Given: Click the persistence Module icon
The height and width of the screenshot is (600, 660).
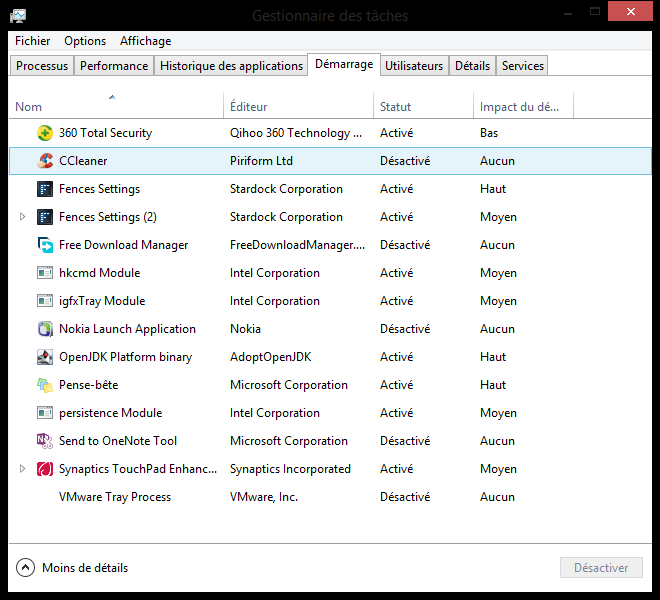Looking at the screenshot, I should tap(45, 413).
